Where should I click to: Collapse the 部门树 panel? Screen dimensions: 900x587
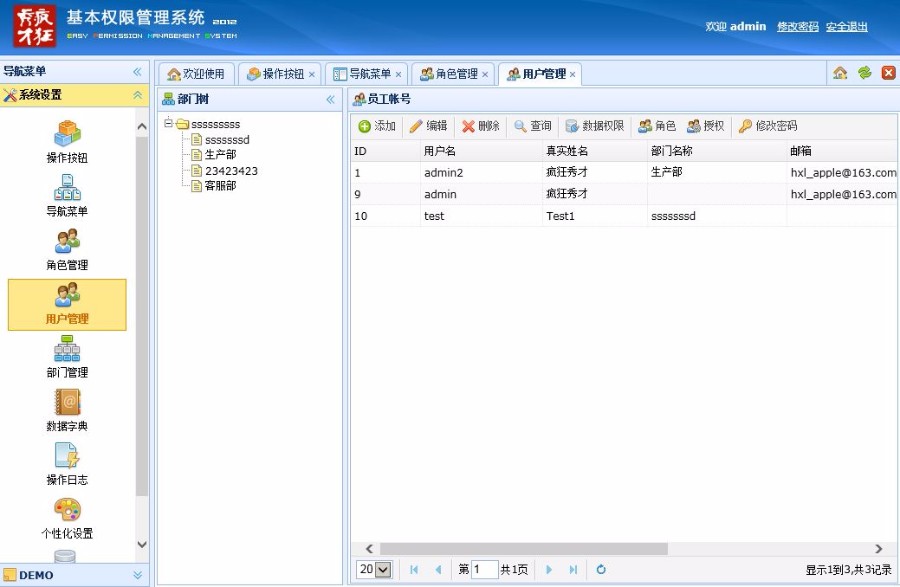point(331,99)
